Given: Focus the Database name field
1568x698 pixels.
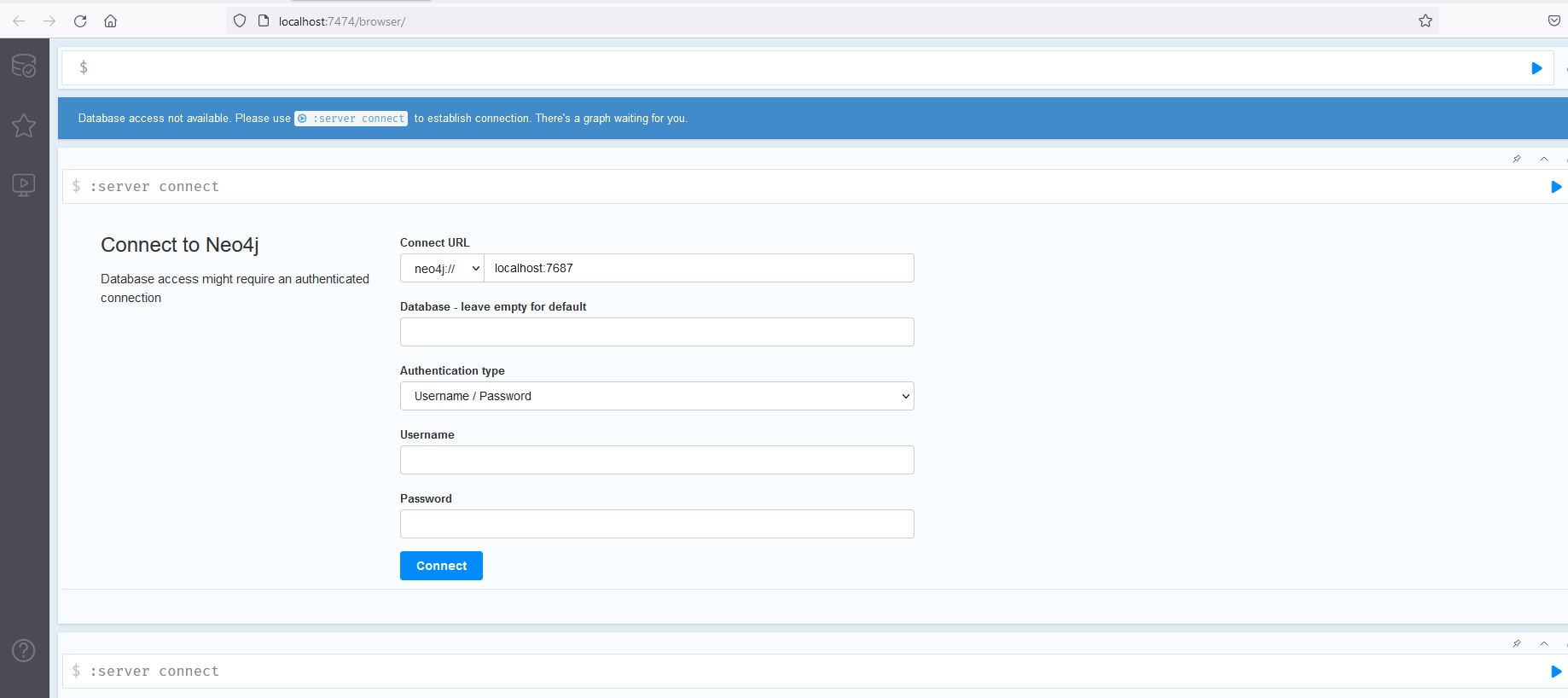Looking at the screenshot, I should (x=657, y=332).
